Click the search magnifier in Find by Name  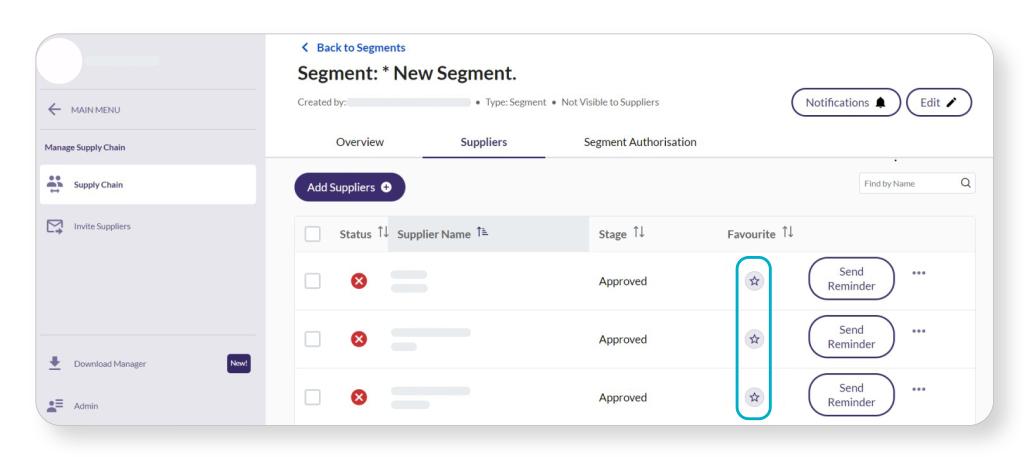965,184
